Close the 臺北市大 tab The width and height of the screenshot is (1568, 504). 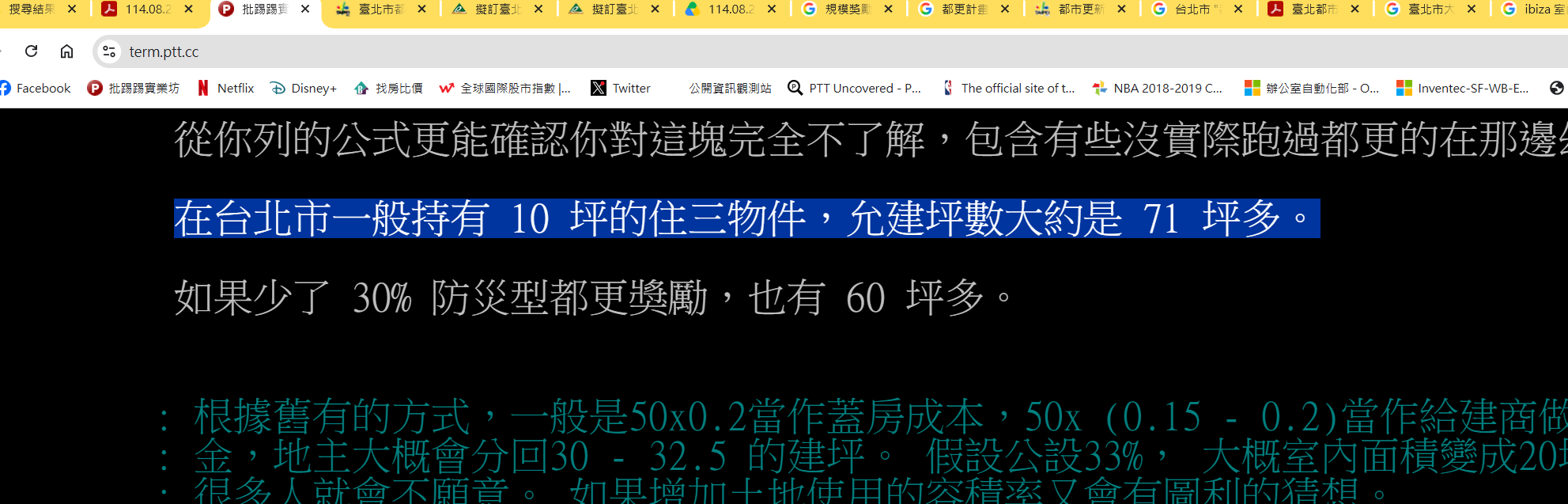(x=1472, y=9)
